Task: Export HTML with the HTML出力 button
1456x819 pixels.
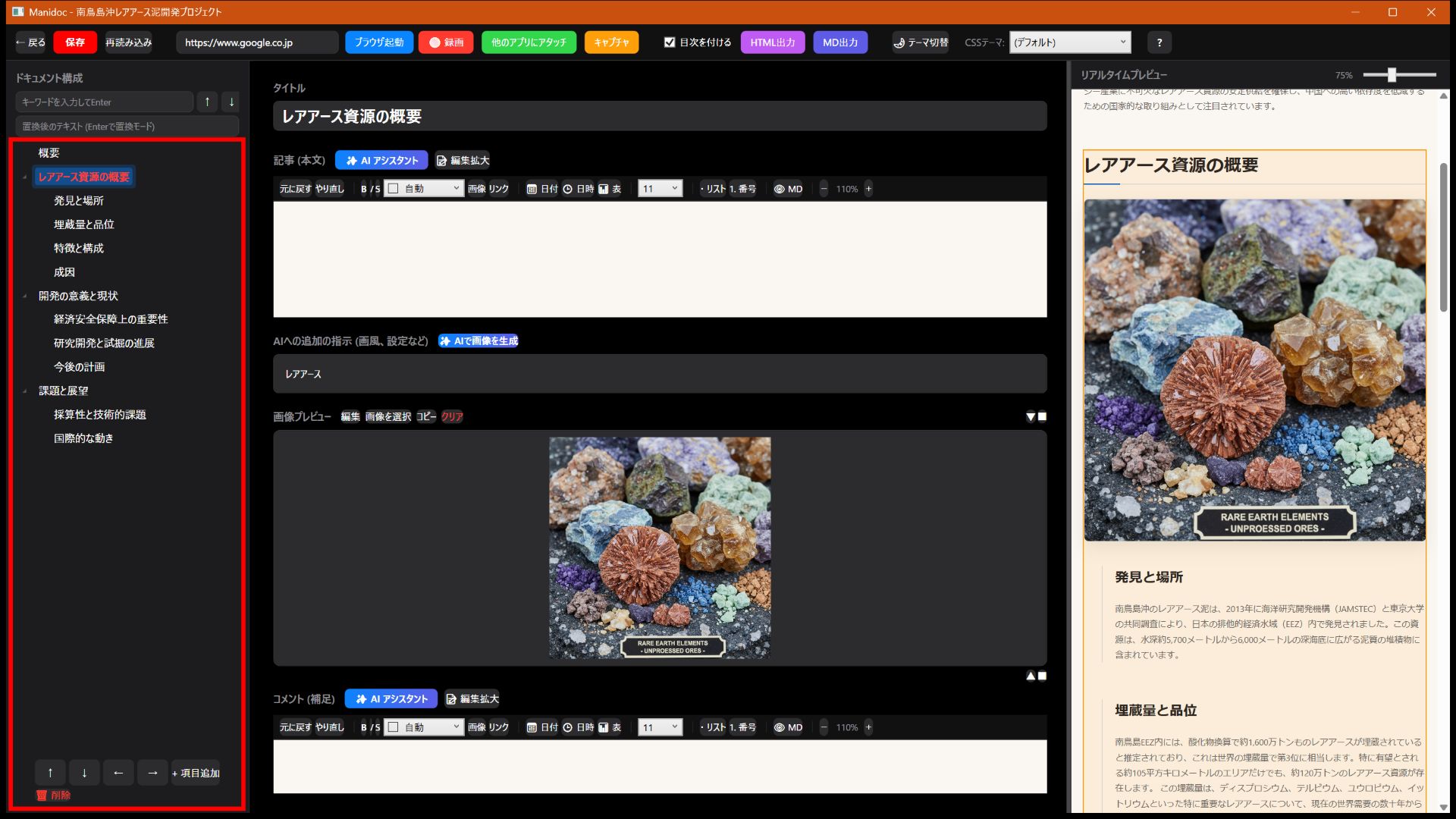Action: (x=772, y=42)
